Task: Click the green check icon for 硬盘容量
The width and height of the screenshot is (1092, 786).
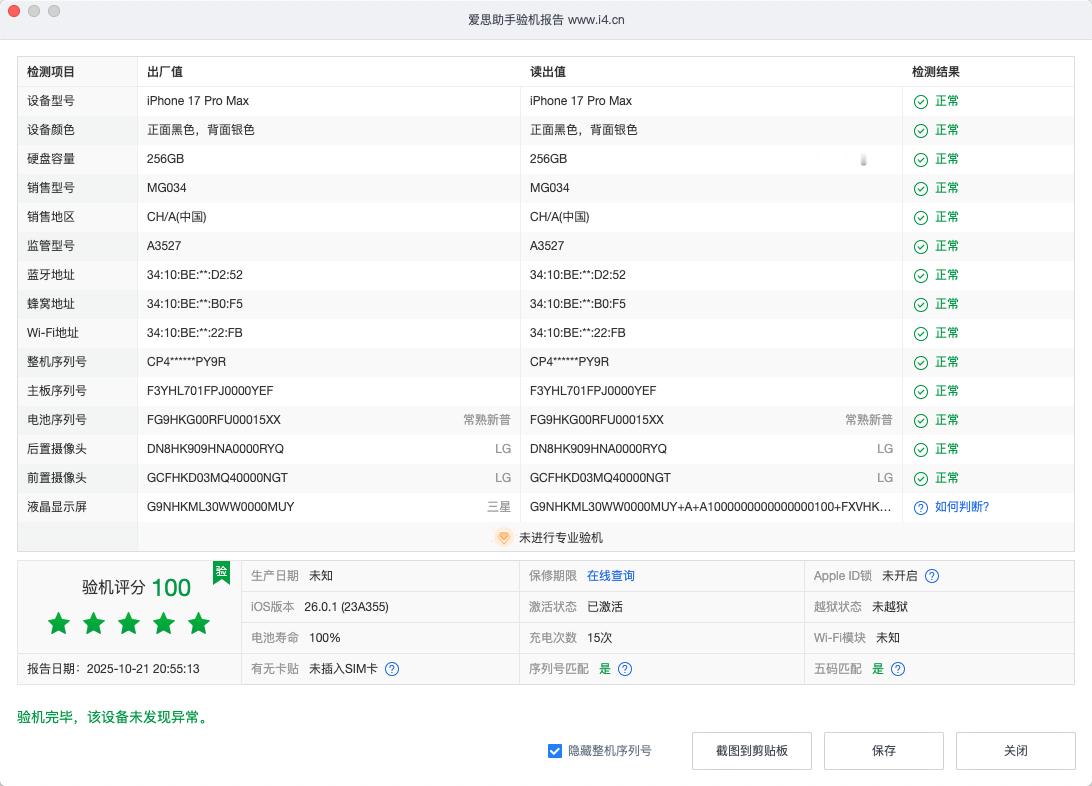Action: [x=921, y=159]
